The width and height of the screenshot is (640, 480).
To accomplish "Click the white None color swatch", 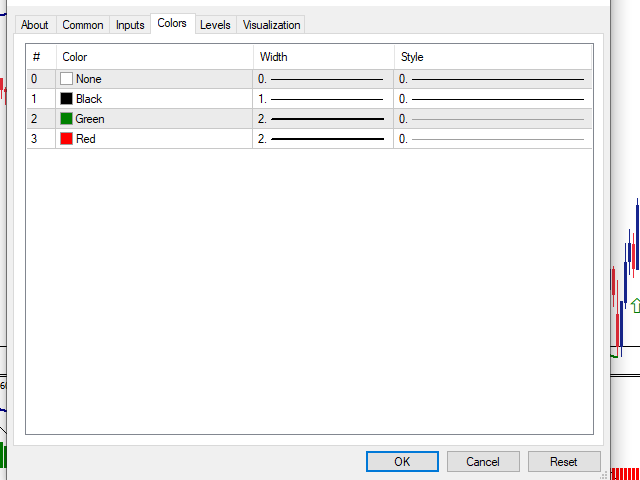I will point(66,79).
